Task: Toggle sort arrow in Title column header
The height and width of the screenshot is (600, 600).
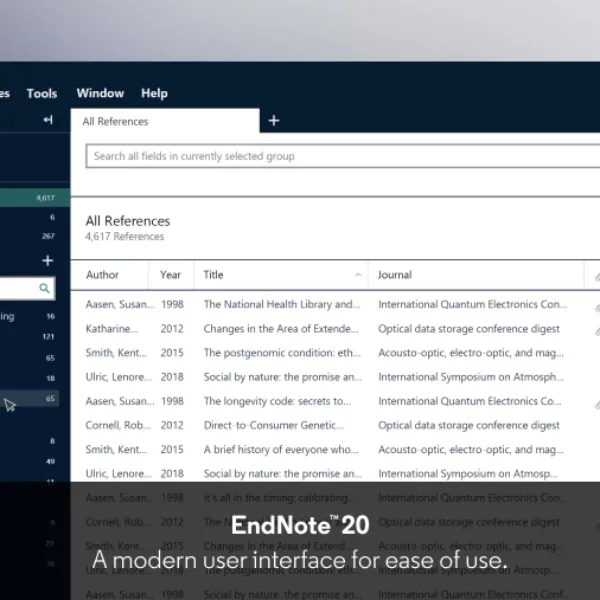Action: 358,275
